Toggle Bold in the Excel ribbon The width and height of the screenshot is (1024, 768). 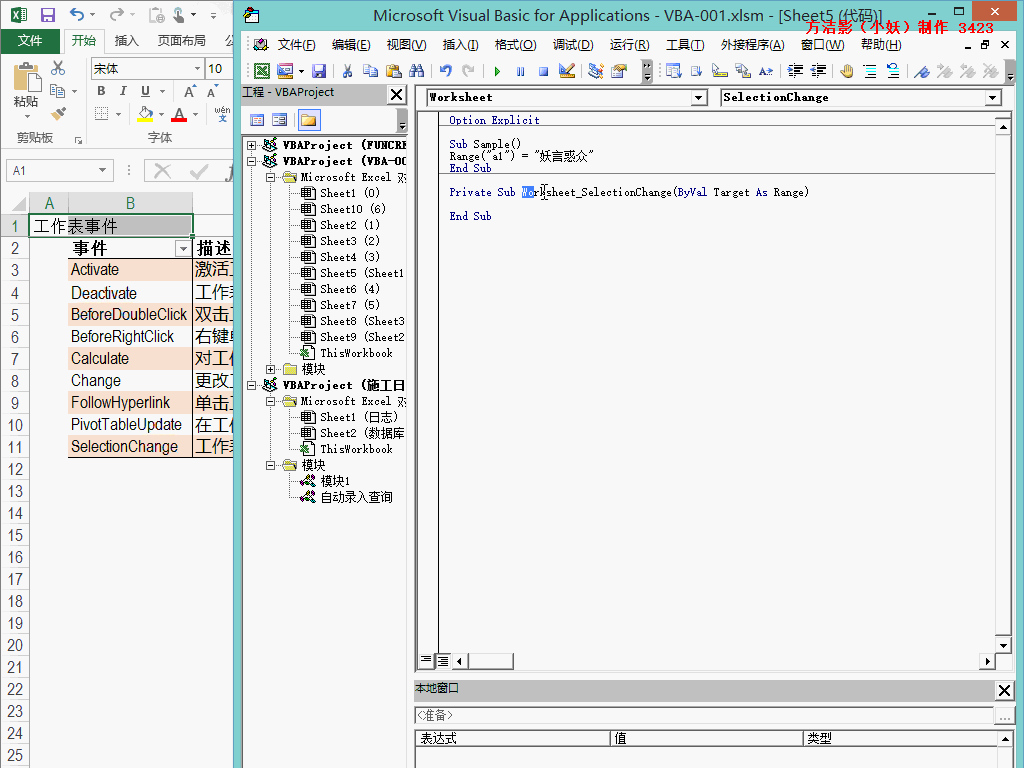(x=101, y=91)
